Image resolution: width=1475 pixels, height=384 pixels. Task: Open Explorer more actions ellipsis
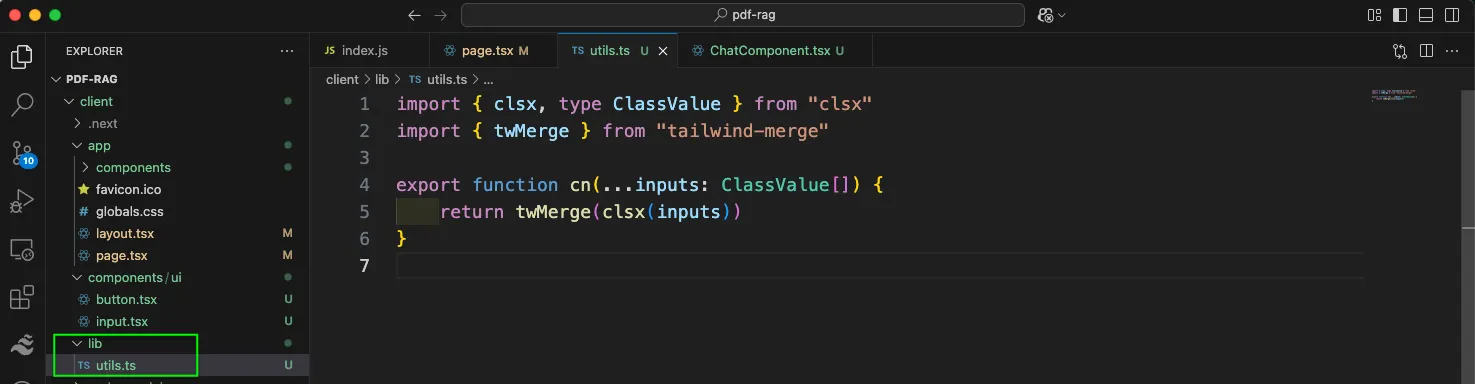coord(287,51)
